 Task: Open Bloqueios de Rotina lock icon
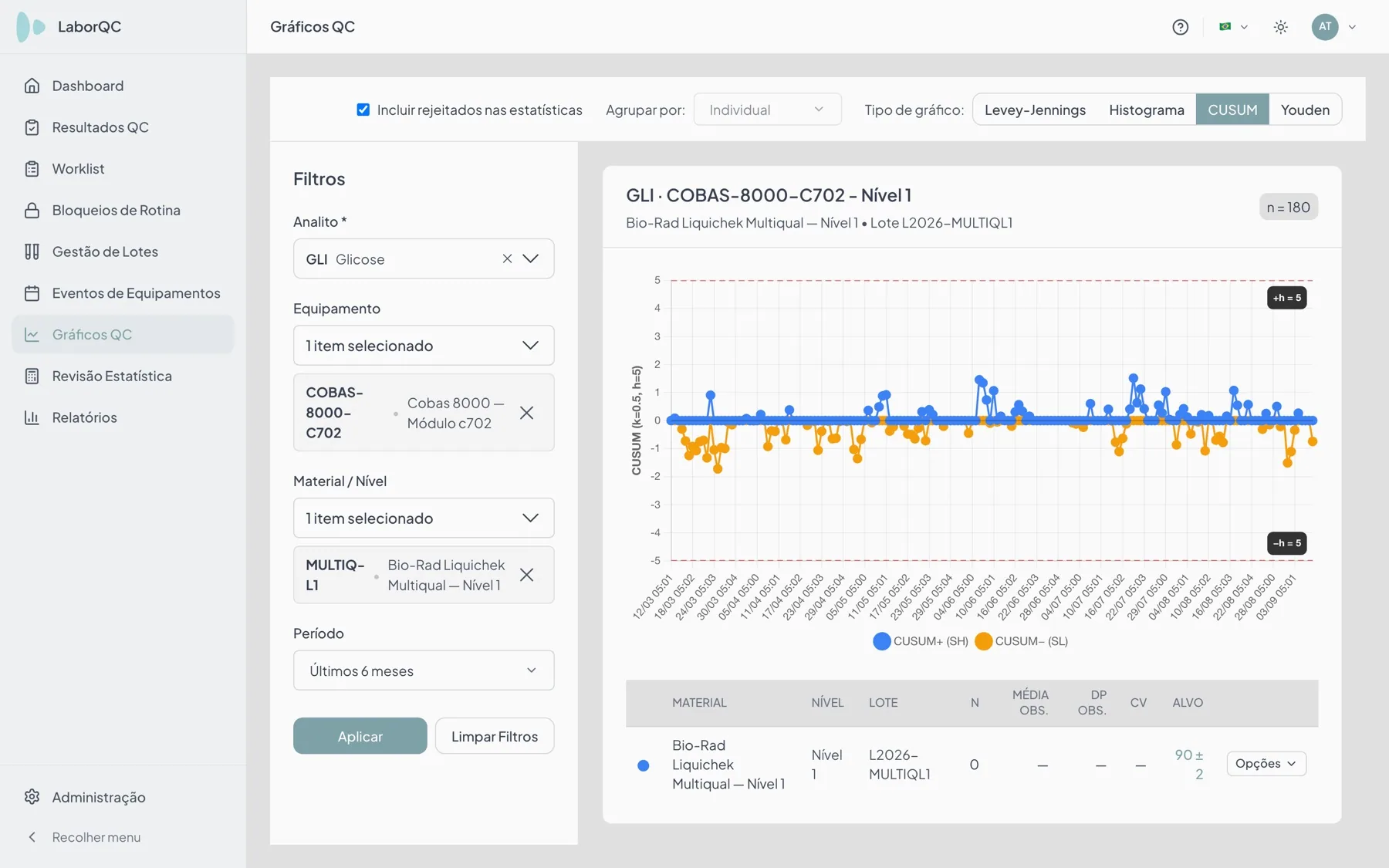pyautogui.click(x=32, y=210)
